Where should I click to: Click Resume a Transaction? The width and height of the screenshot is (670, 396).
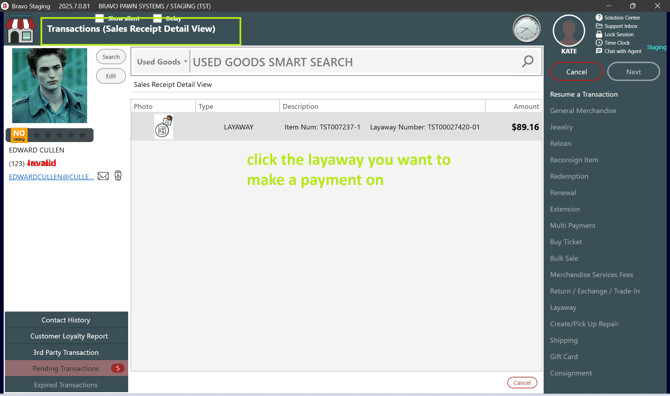coord(584,94)
